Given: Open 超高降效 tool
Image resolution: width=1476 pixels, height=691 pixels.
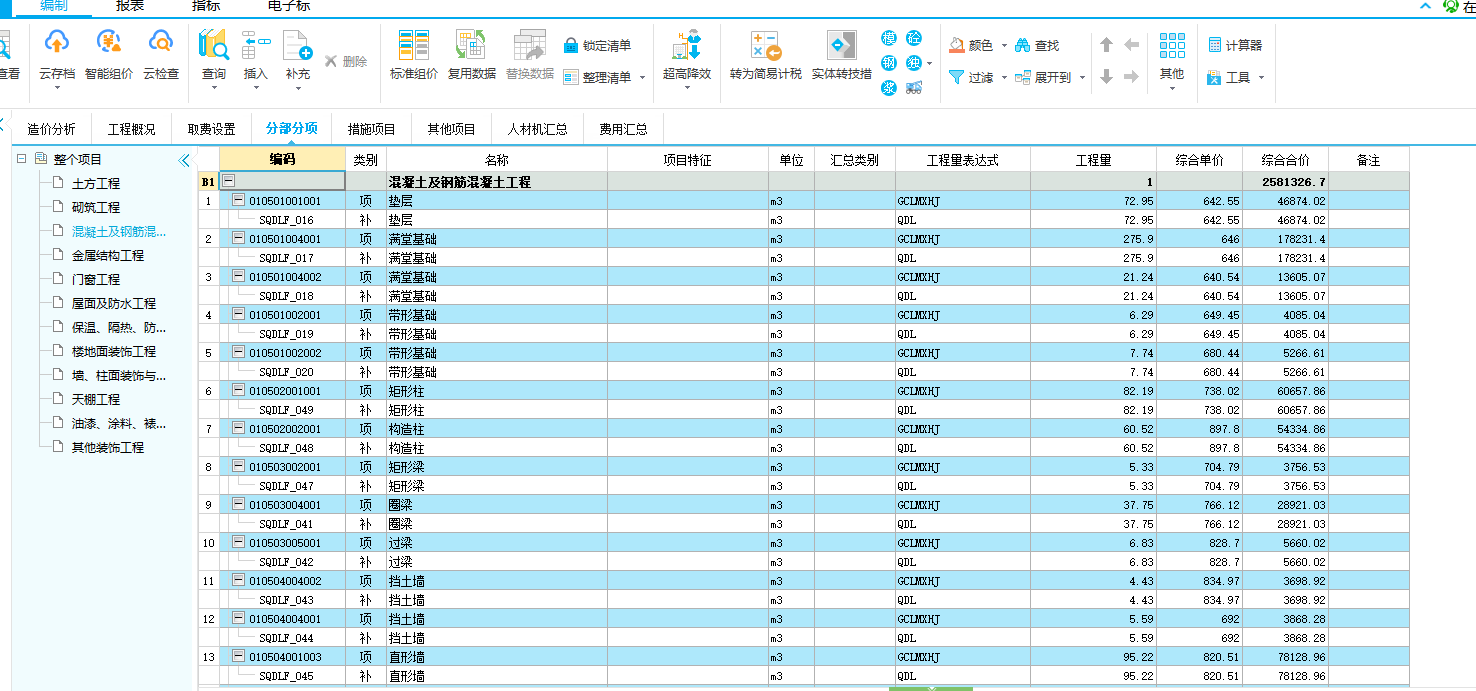Looking at the screenshot, I should click(x=687, y=56).
